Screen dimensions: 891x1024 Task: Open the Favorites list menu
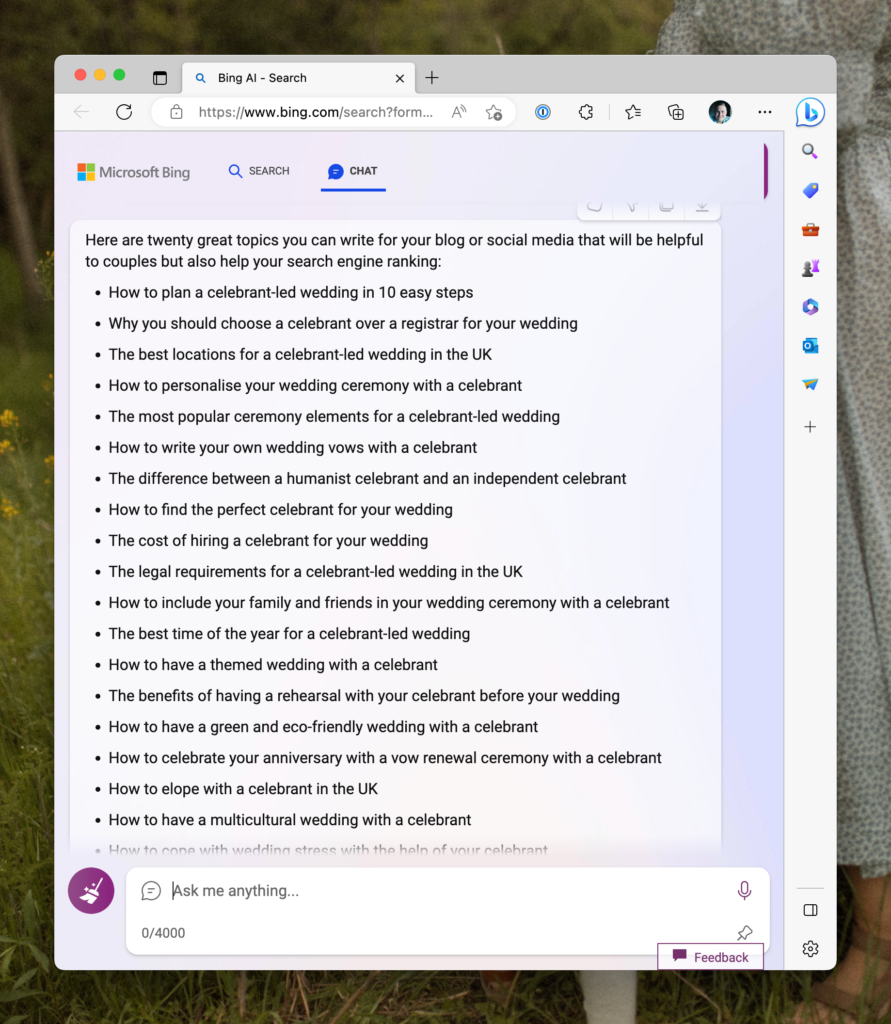click(633, 112)
